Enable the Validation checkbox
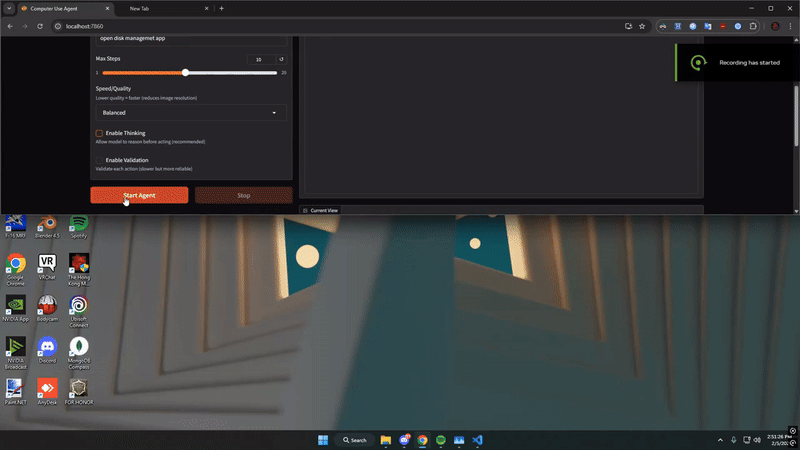This screenshot has width=800, height=450. pos(99,160)
